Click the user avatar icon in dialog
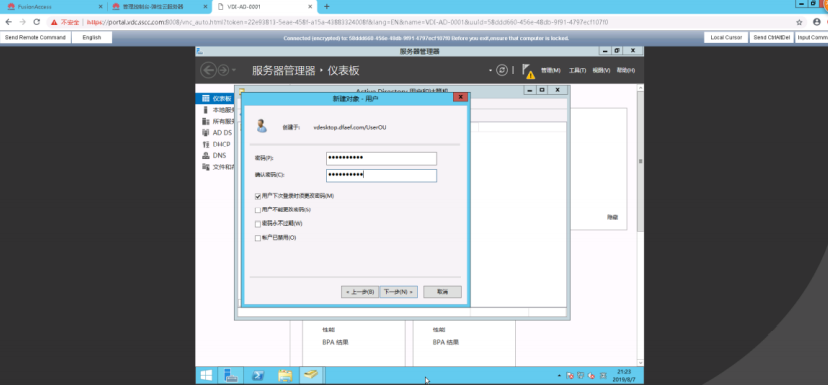The image size is (828, 385). click(x=261, y=126)
